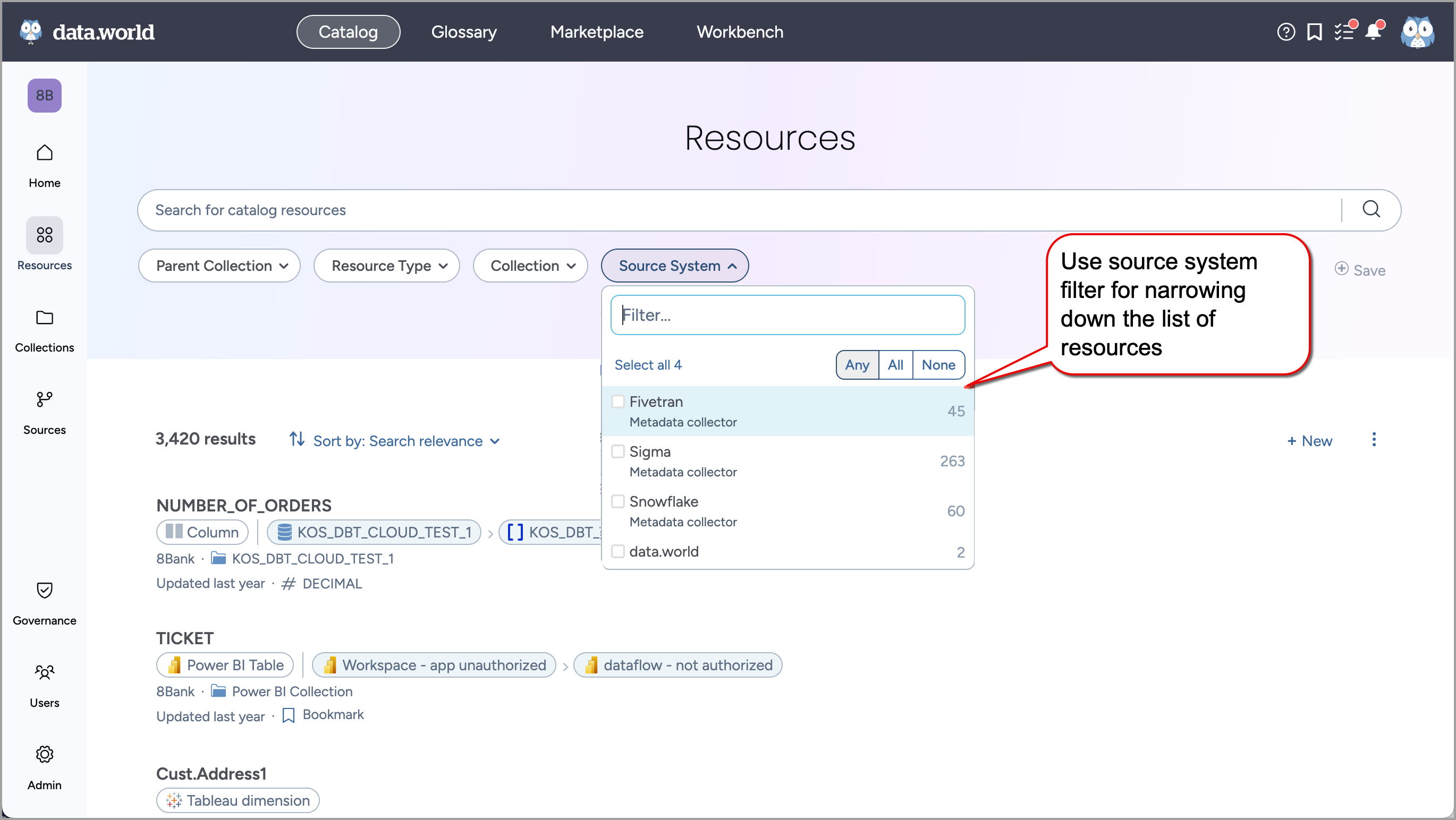This screenshot has width=1456, height=820.
Task: Switch to the Workbench tab
Action: [739, 32]
